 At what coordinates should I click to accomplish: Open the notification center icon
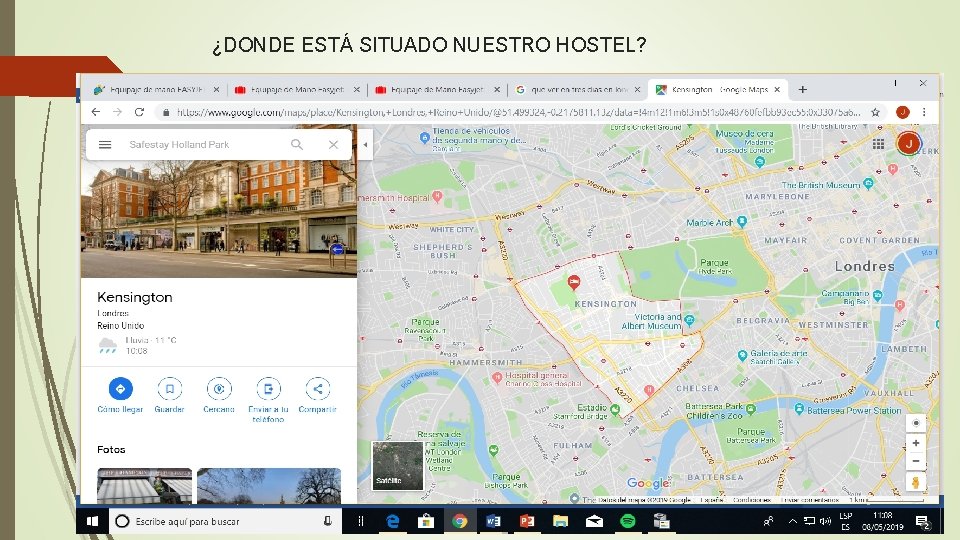click(x=923, y=522)
